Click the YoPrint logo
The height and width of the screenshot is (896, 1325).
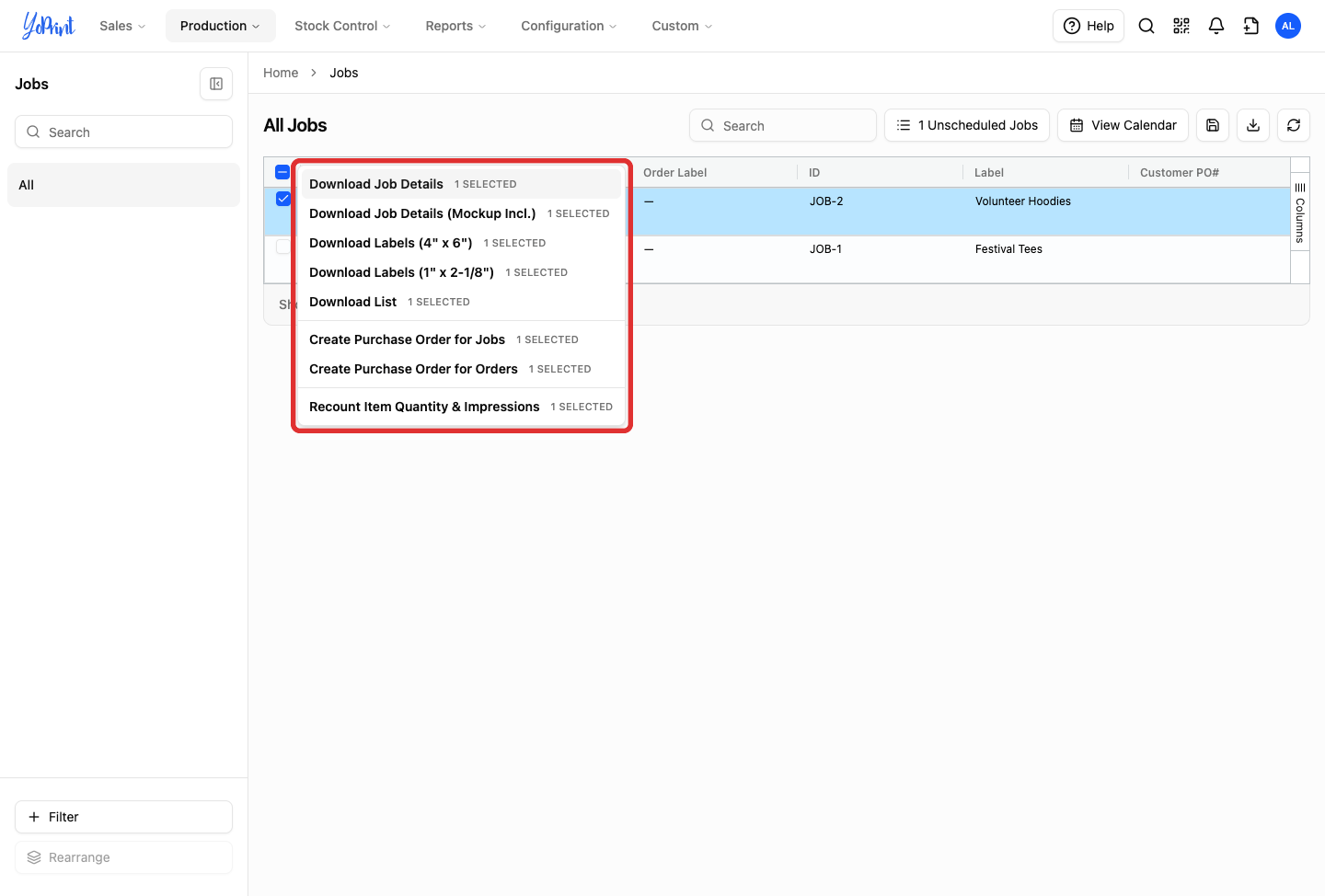[x=49, y=26]
